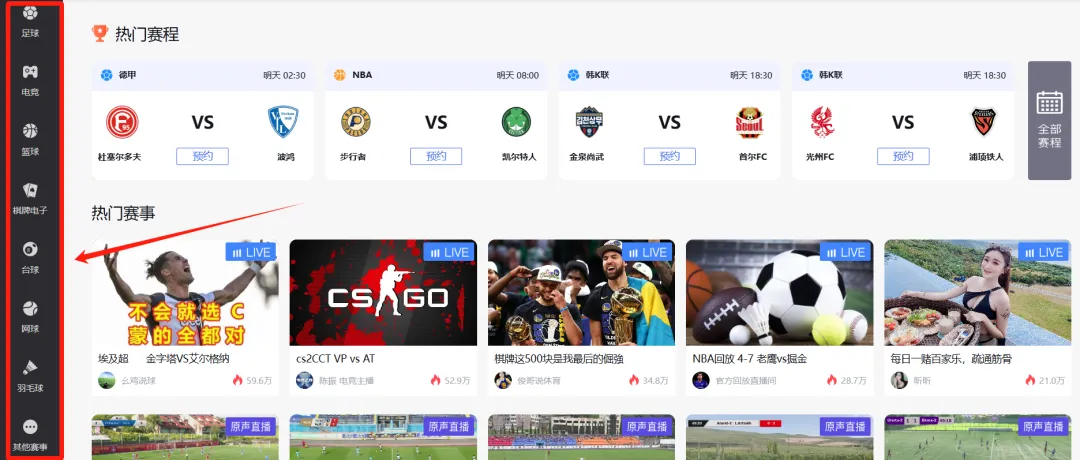The image size is (1080, 460).
Task: Select the 羽毛球 badminton shuttlecock icon
Action: 30,367
